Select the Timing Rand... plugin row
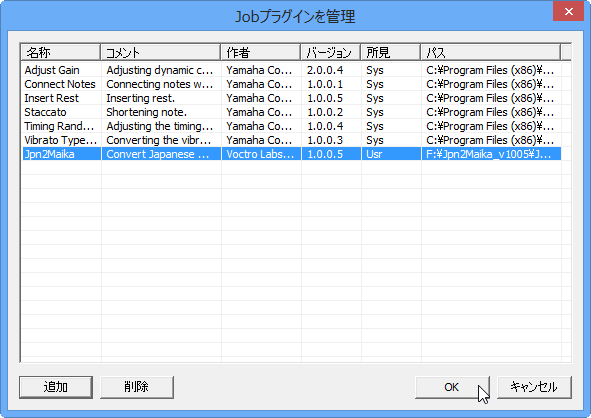The width and height of the screenshot is (591, 418). [291, 126]
